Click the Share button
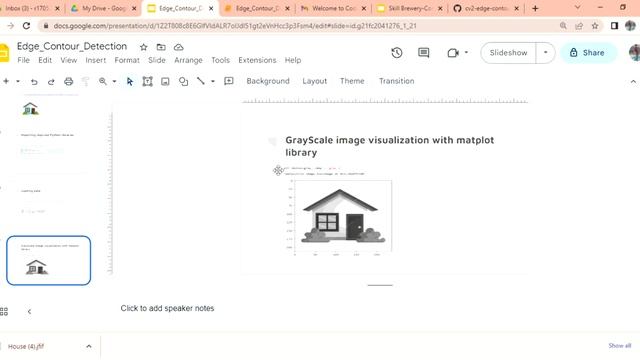The image size is (640, 360). click(x=588, y=53)
